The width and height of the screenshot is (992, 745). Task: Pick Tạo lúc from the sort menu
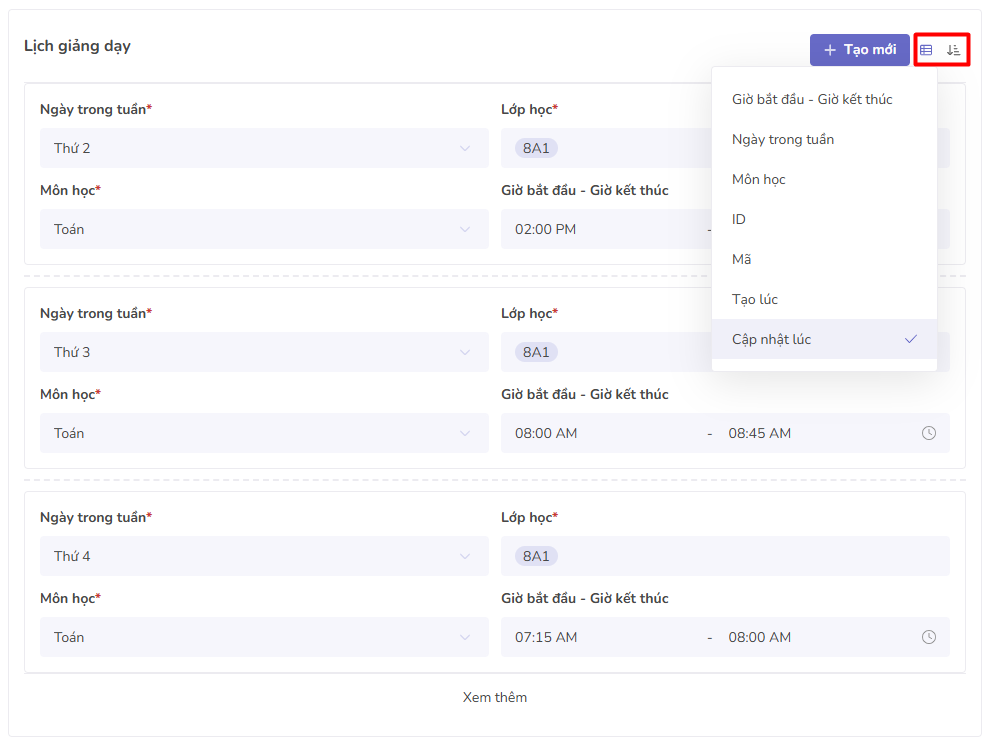click(755, 299)
